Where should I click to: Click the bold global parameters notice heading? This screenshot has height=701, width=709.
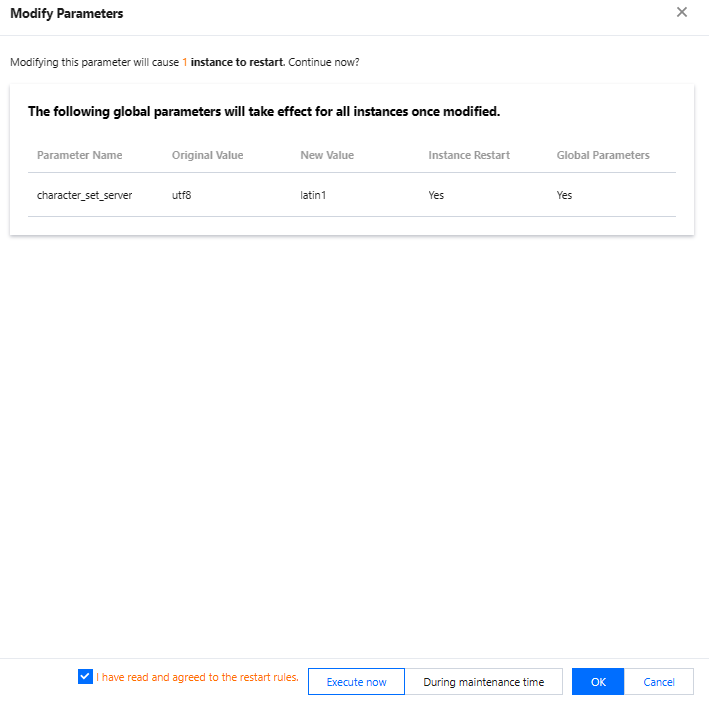pos(264,112)
